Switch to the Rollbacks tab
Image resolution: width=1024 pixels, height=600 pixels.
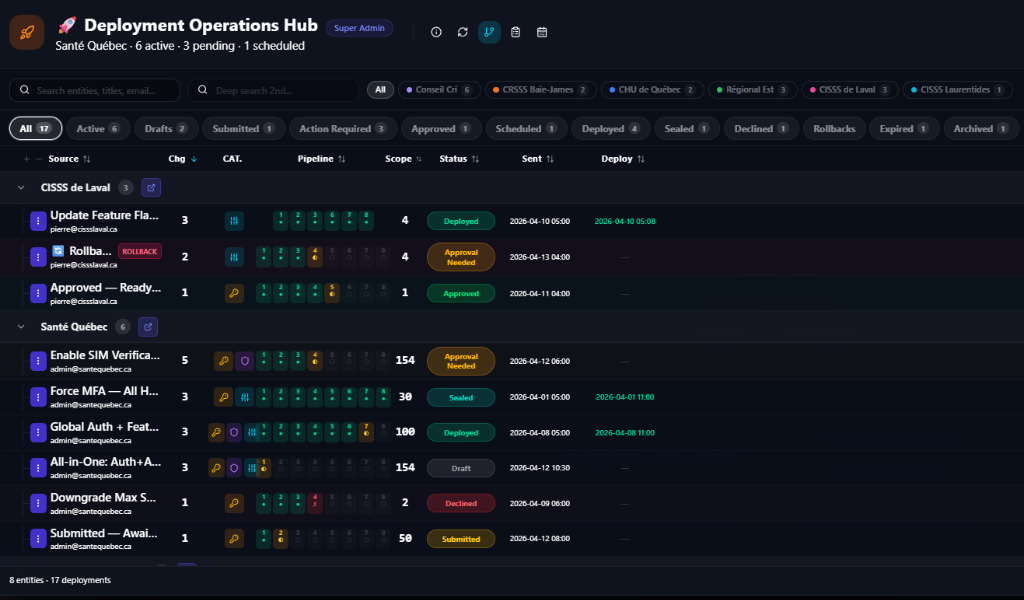coord(834,129)
